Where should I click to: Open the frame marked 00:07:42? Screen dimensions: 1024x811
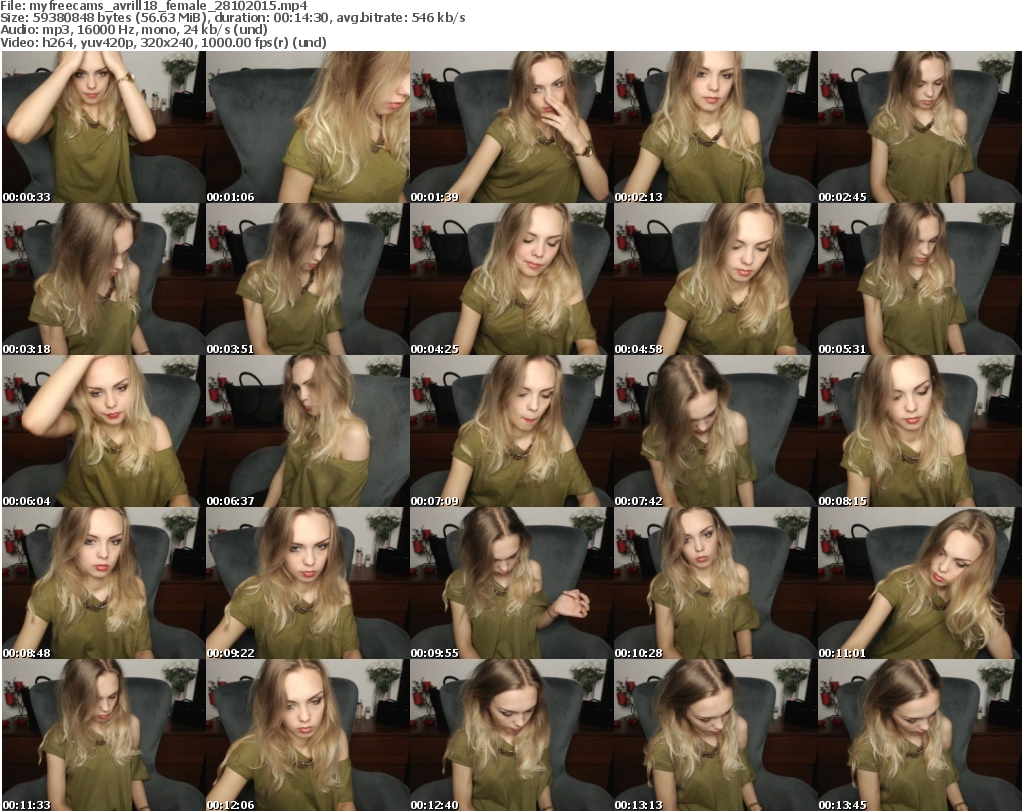715,432
